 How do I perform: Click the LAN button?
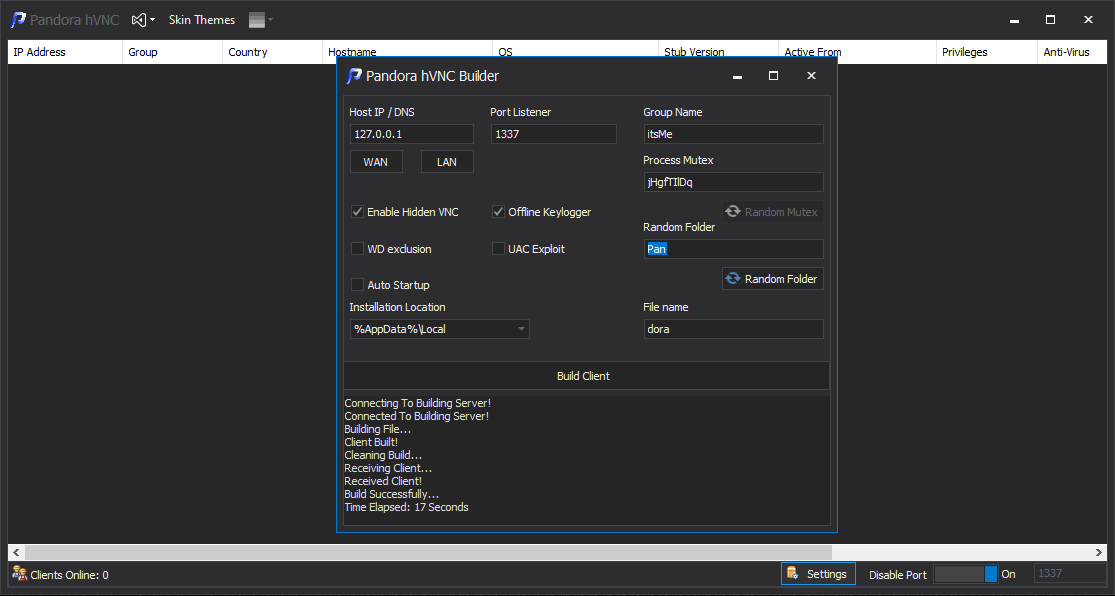[447, 162]
